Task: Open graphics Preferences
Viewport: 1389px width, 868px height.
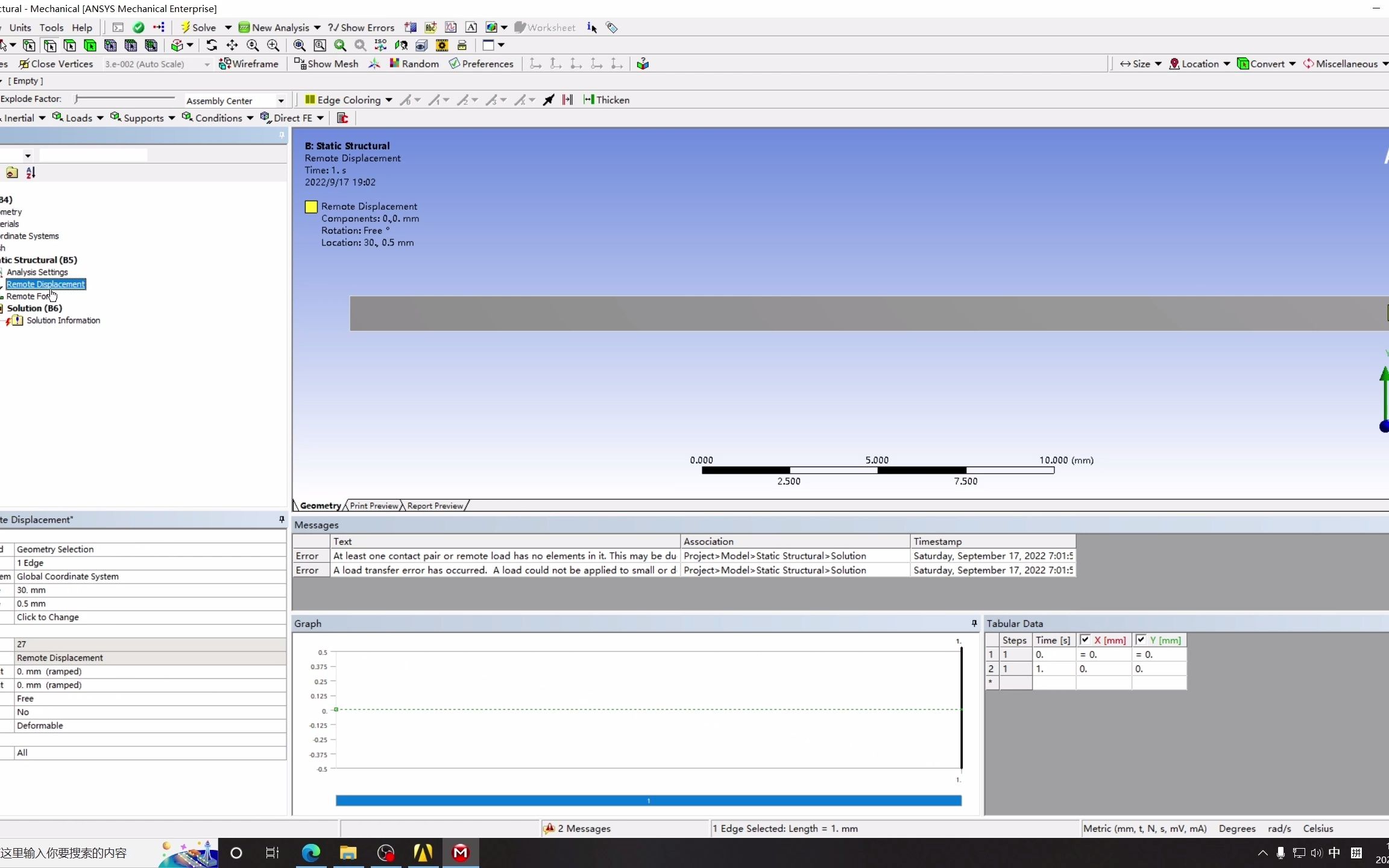Action: pos(481,63)
